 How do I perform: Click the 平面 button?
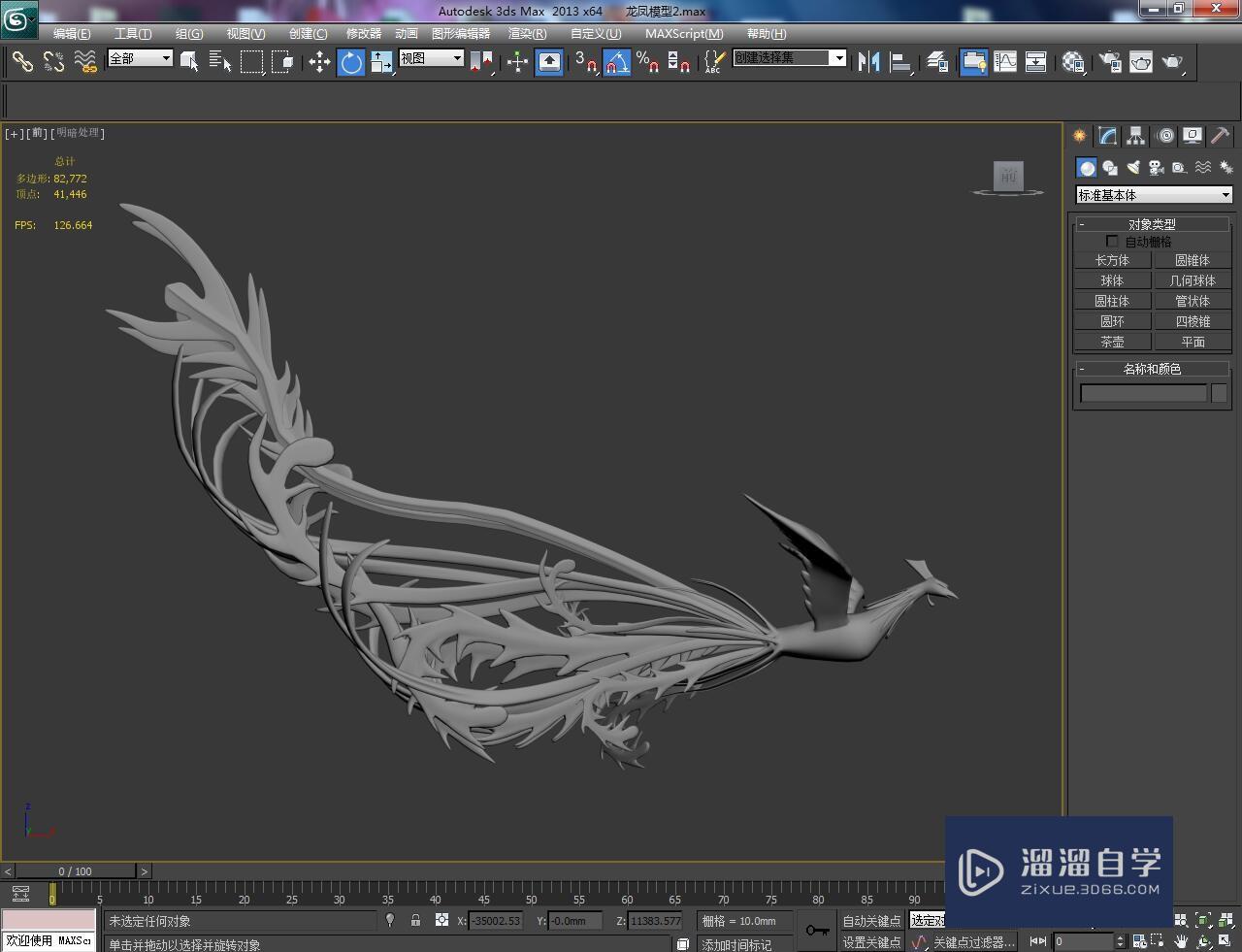pos(1193,342)
